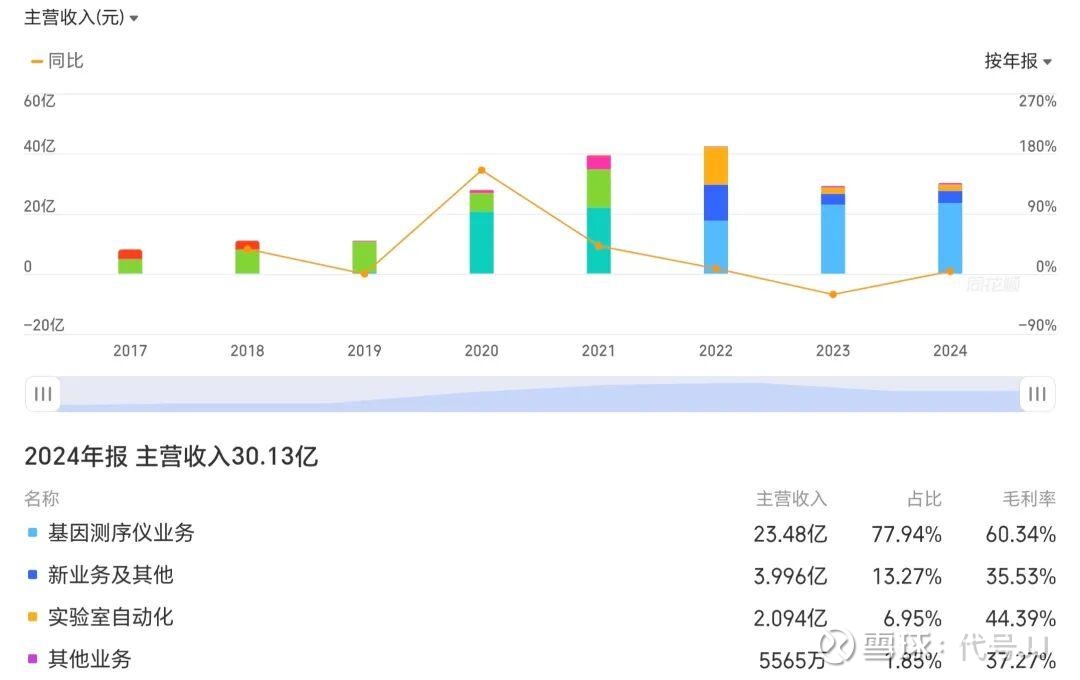Click the purple 其他业务 color marker
The width and height of the screenshot is (1080, 680).
(x=33, y=660)
